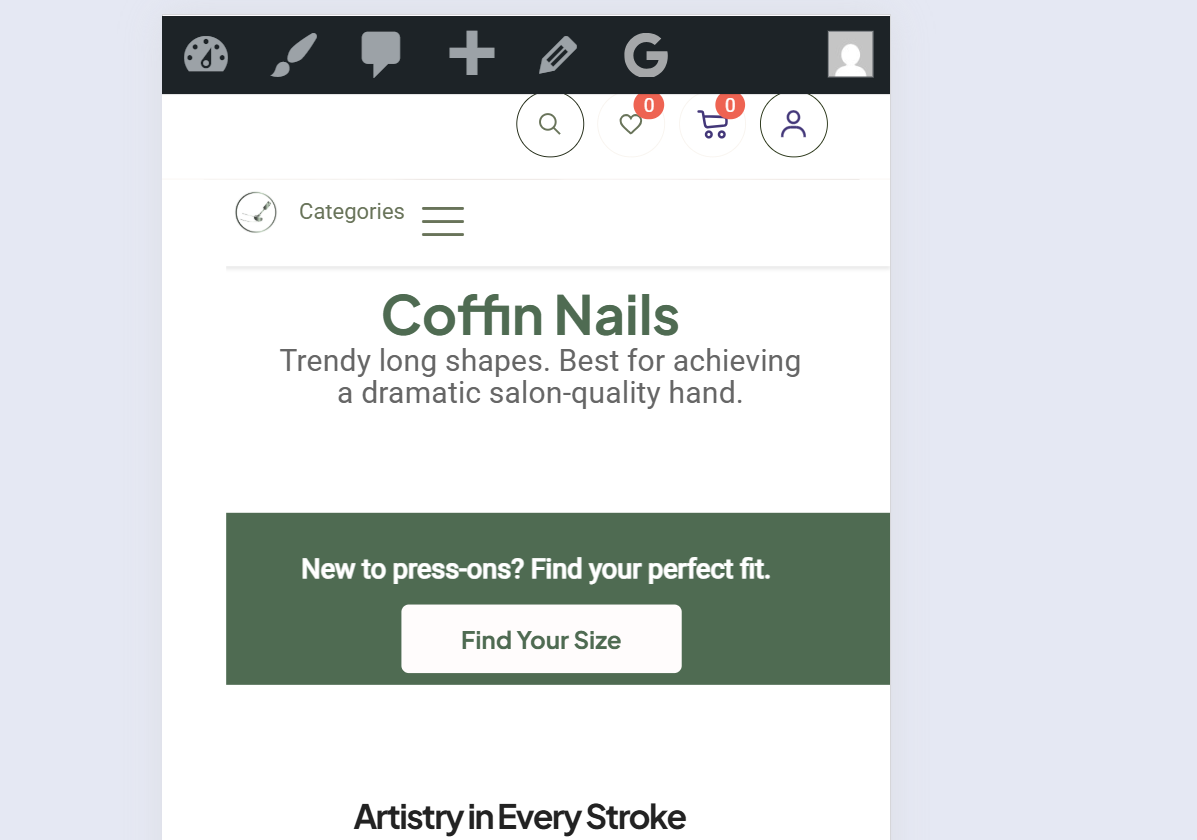Open the Google Site Kit G icon

click(646, 55)
